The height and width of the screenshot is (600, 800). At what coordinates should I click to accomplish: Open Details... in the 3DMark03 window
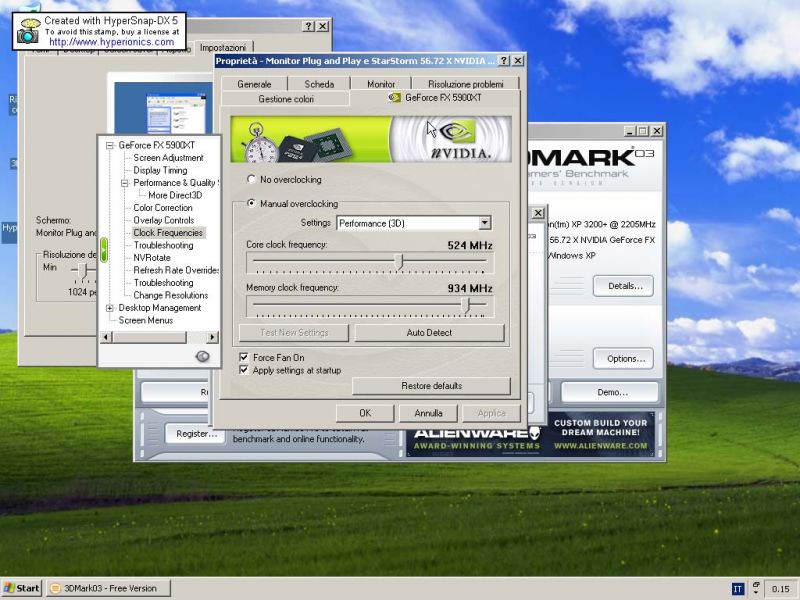[x=623, y=286]
